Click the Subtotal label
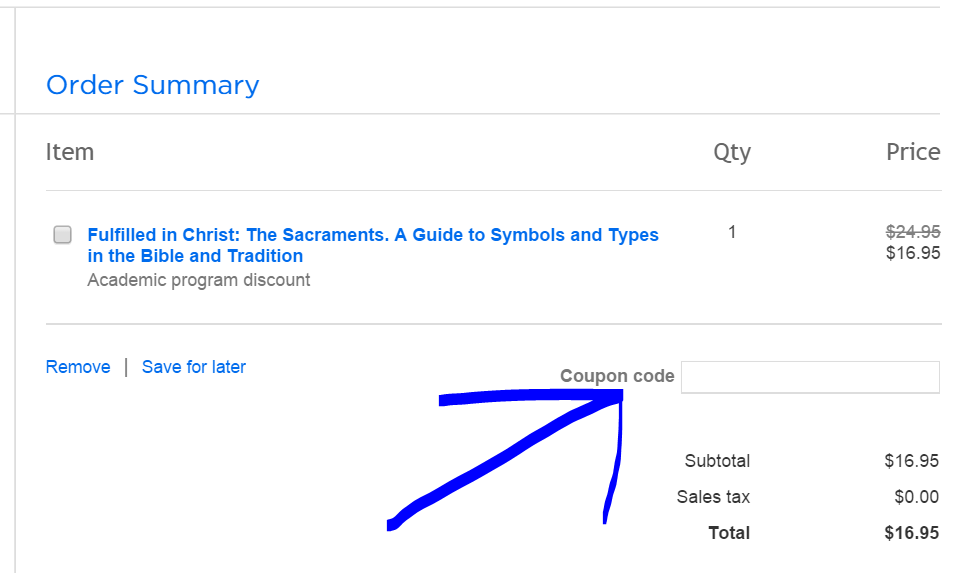 tap(717, 461)
